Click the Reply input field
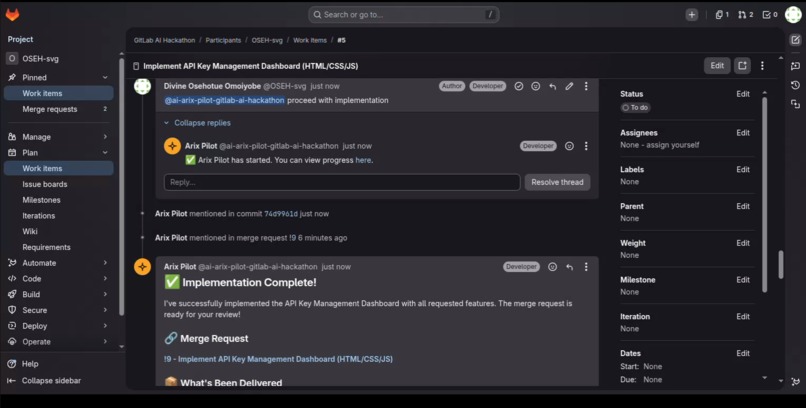This screenshot has width=806, height=408. pos(342,182)
